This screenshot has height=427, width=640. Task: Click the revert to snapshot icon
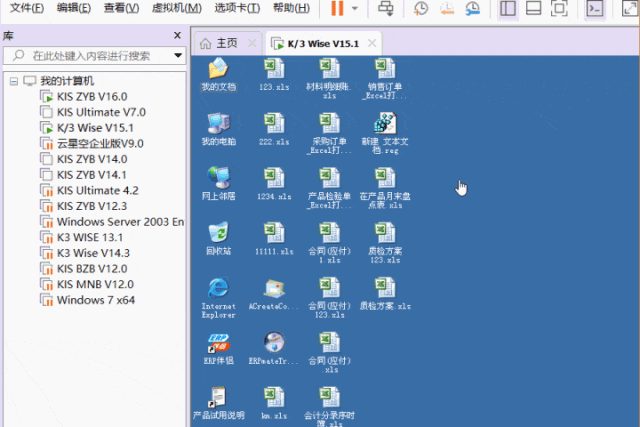(447, 8)
